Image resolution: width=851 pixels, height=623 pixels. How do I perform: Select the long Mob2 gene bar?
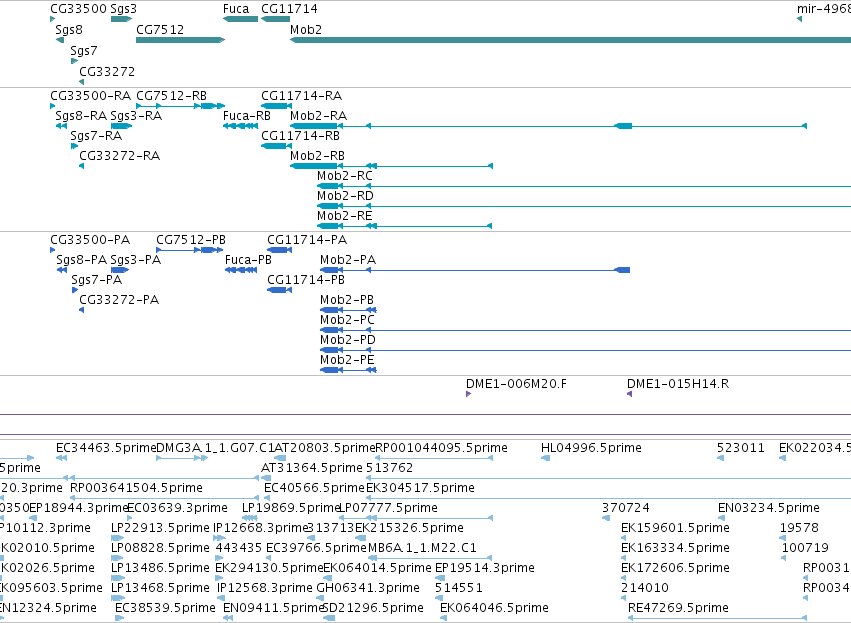pos(570,40)
